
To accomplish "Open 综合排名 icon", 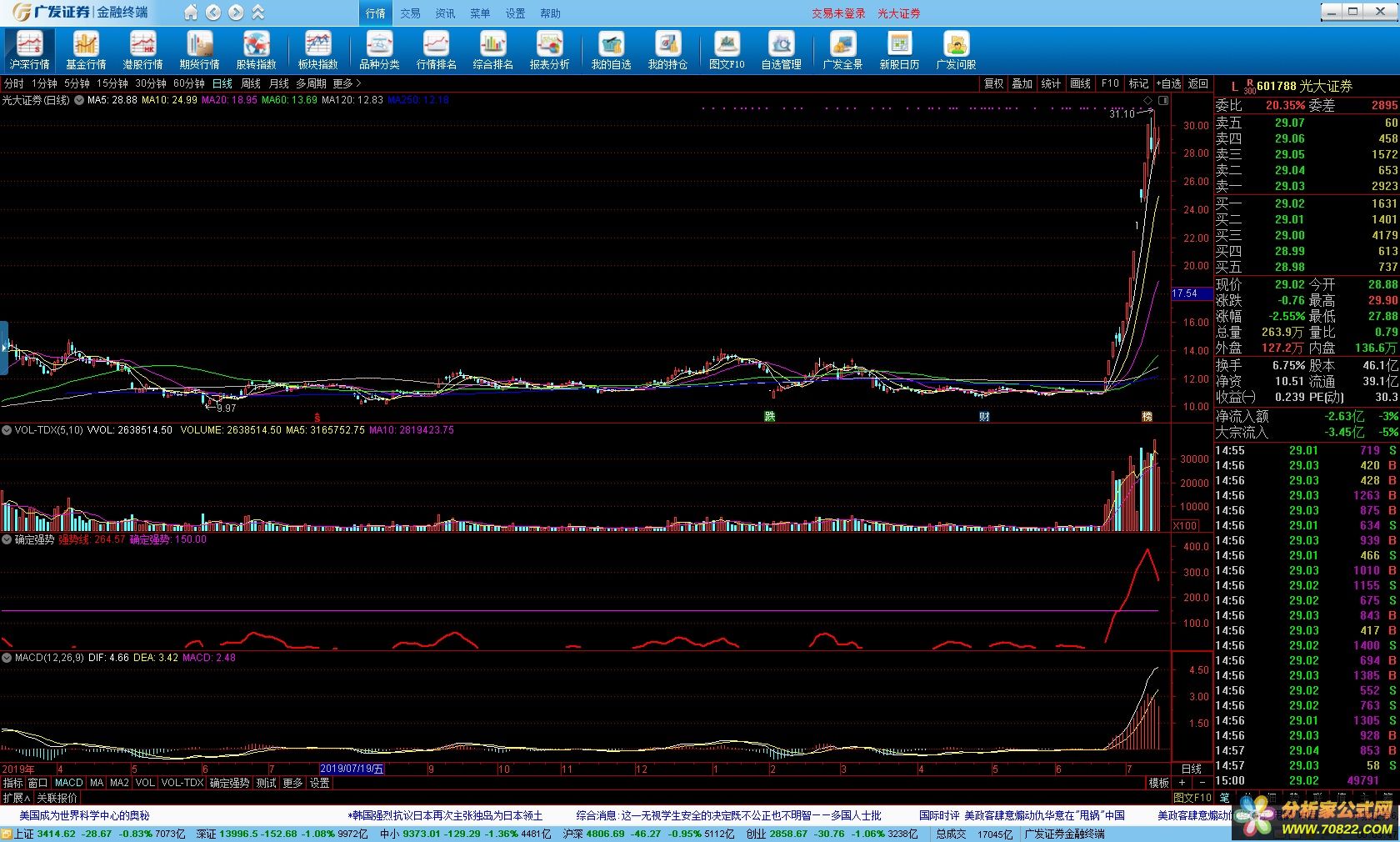I will 492,50.
